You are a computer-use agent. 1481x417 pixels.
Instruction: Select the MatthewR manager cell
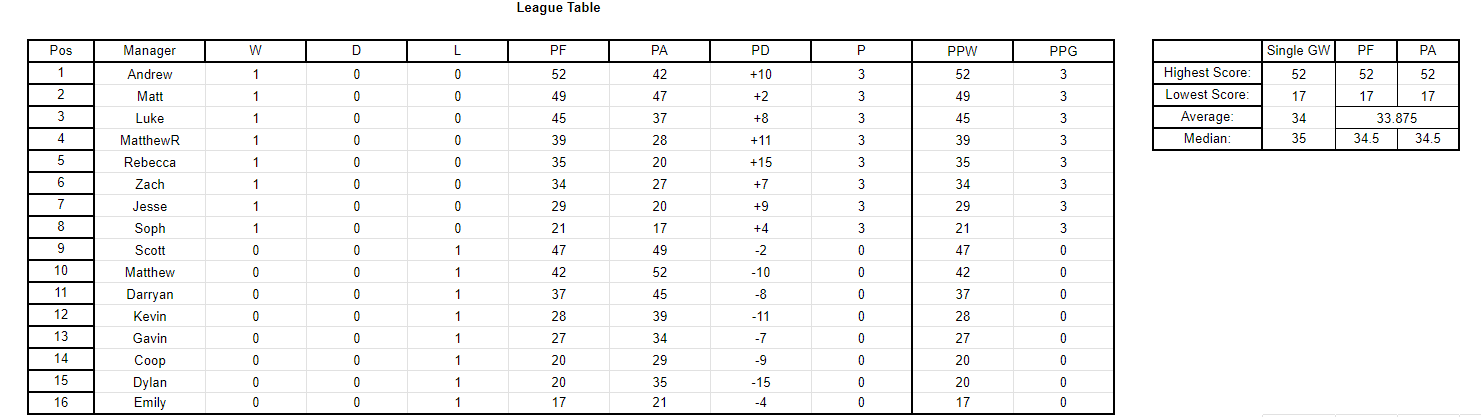(x=150, y=140)
